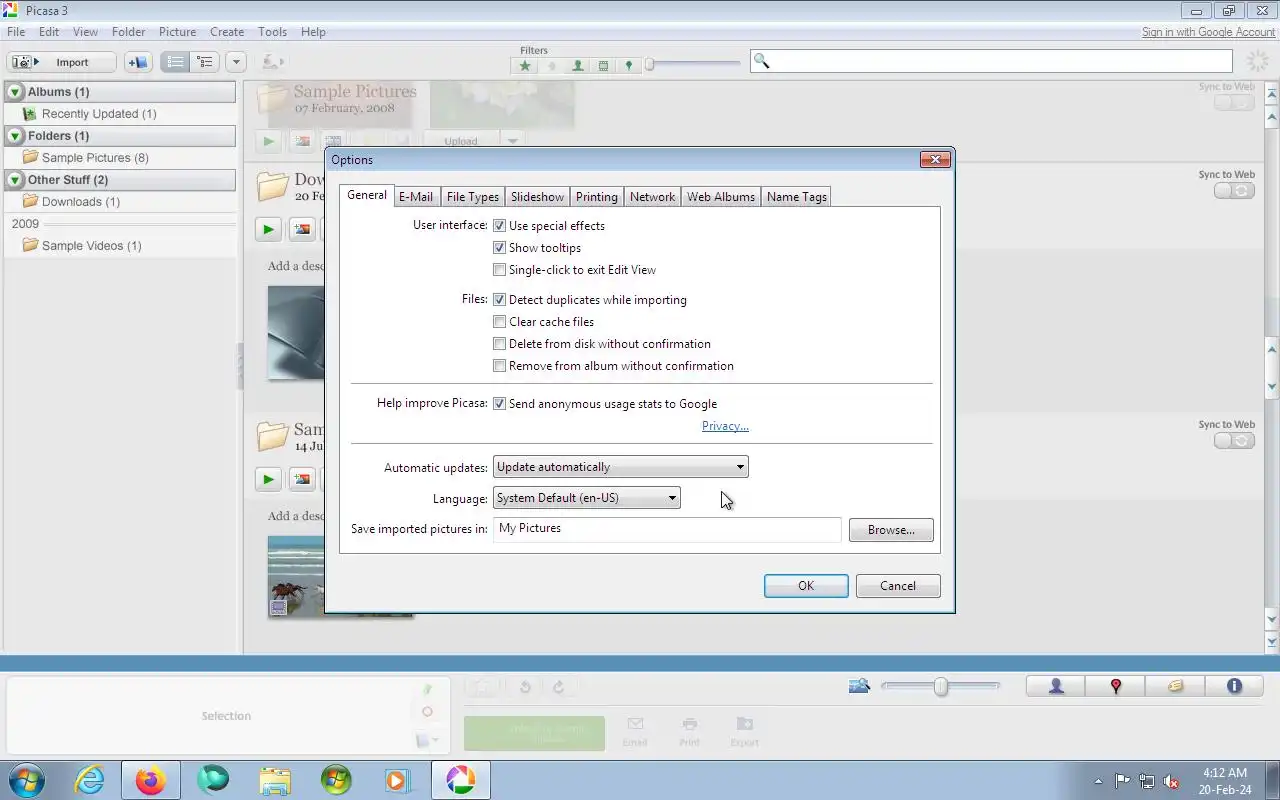
Task: Open the Privacy link
Action: 725,426
